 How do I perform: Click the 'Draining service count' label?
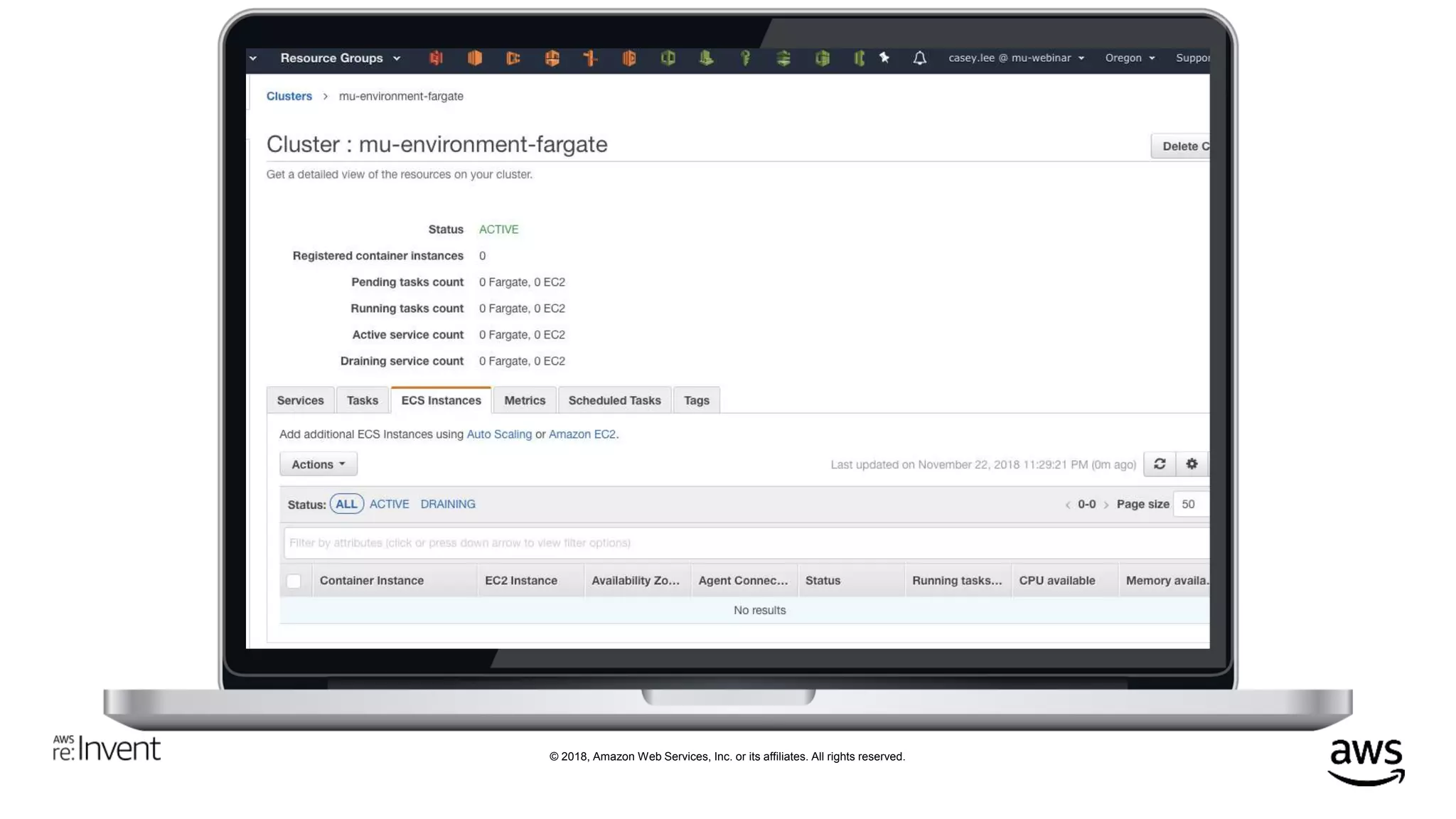pos(402,361)
